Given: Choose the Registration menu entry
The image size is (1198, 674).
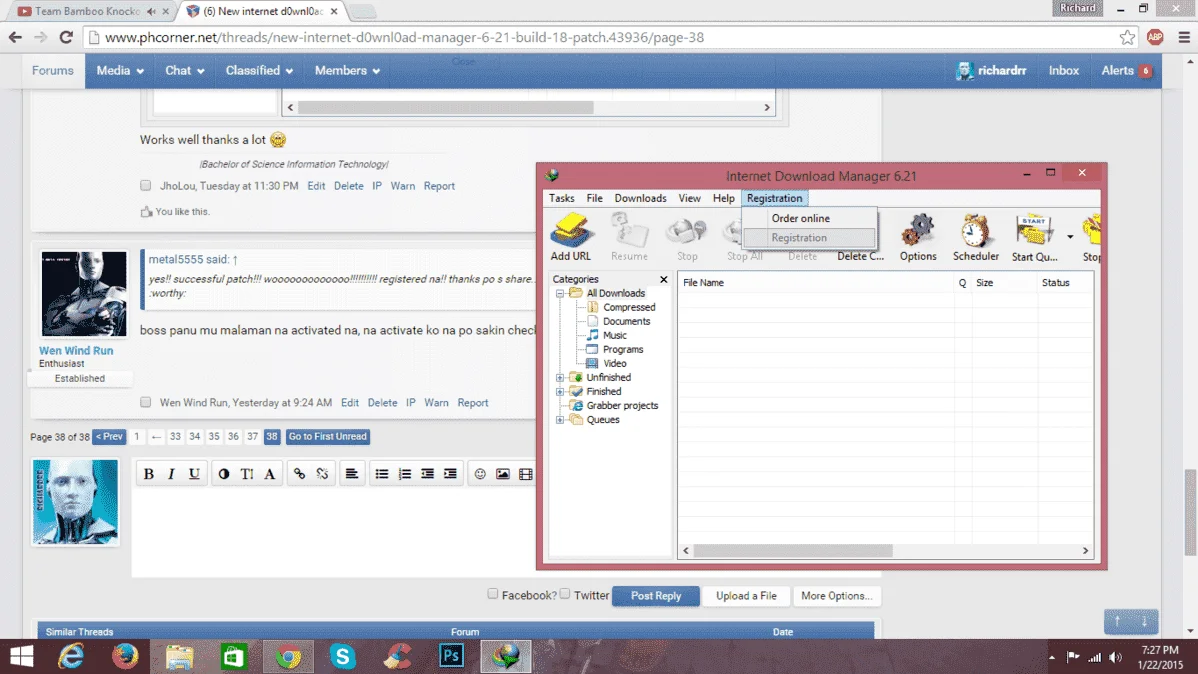Looking at the screenshot, I should [809, 238].
